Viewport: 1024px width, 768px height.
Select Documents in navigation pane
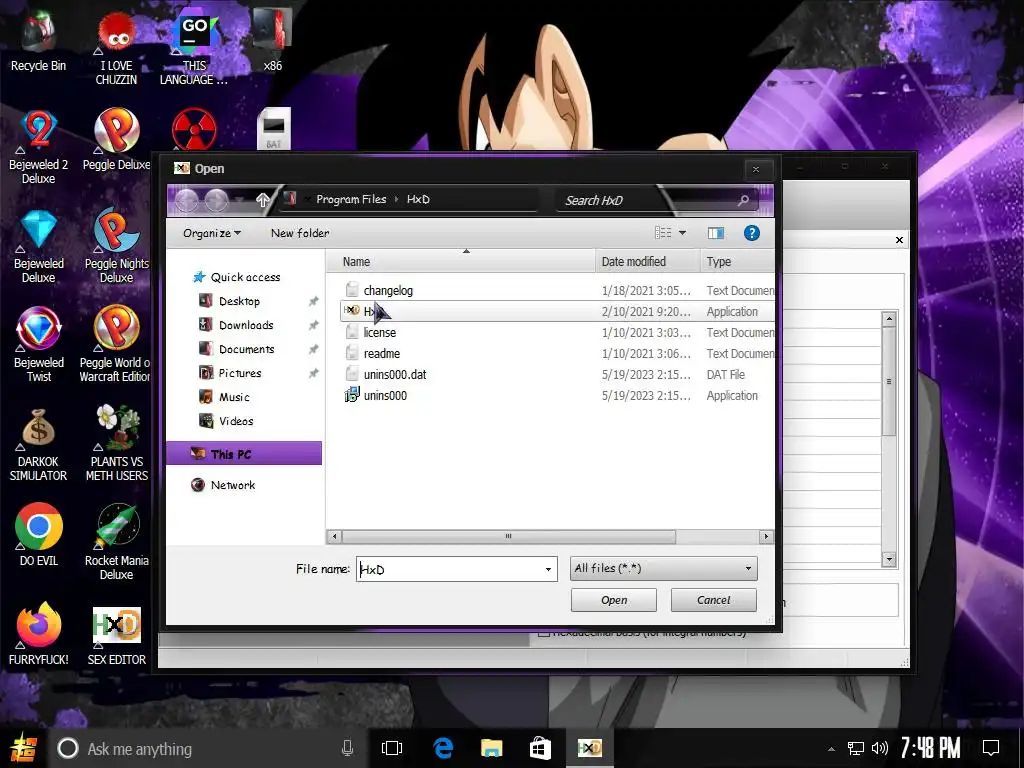click(246, 349)
